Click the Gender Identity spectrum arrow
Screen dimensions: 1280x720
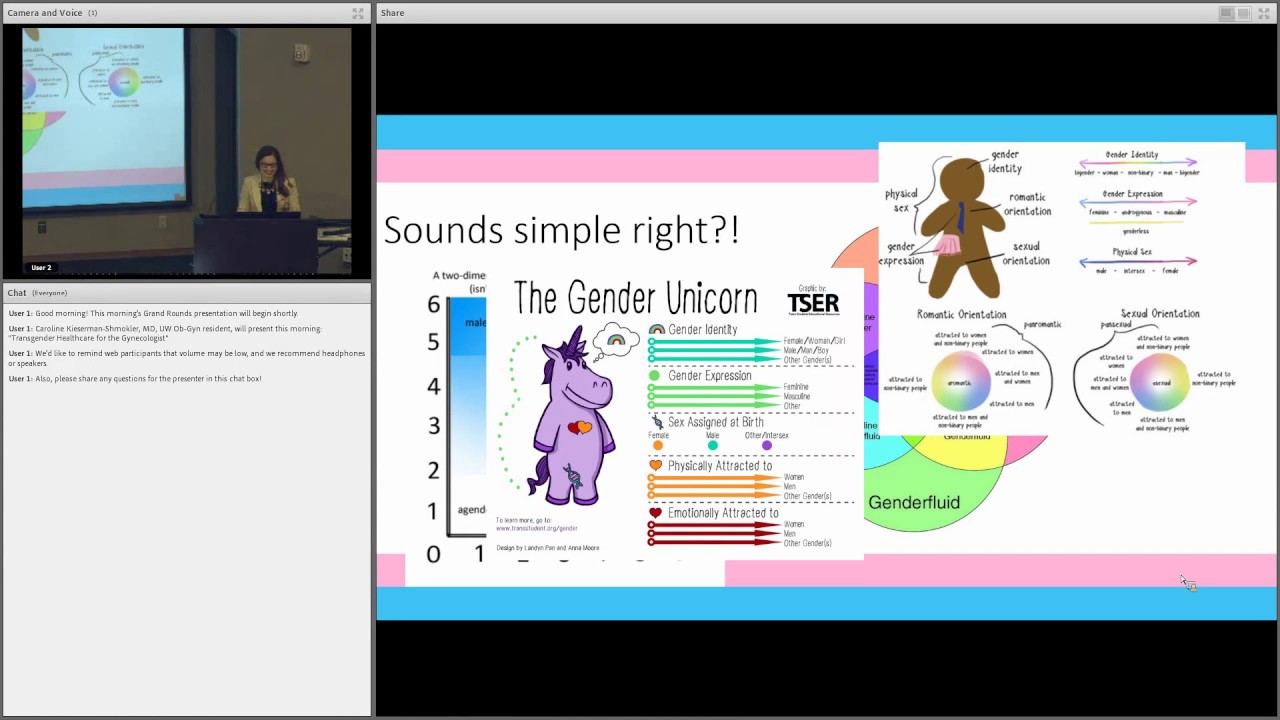(1137, 163)
